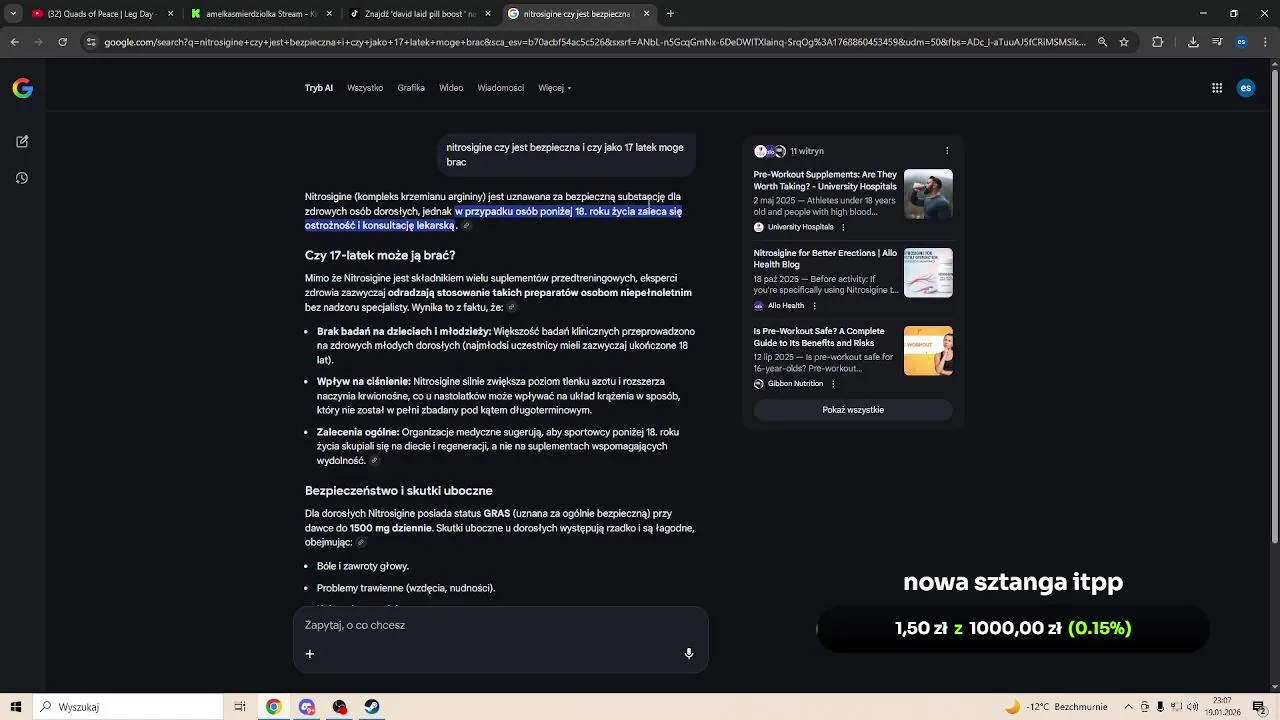
Task: Click the 'Czy 17-latek może ją brać?' heading
Action: 380,256
